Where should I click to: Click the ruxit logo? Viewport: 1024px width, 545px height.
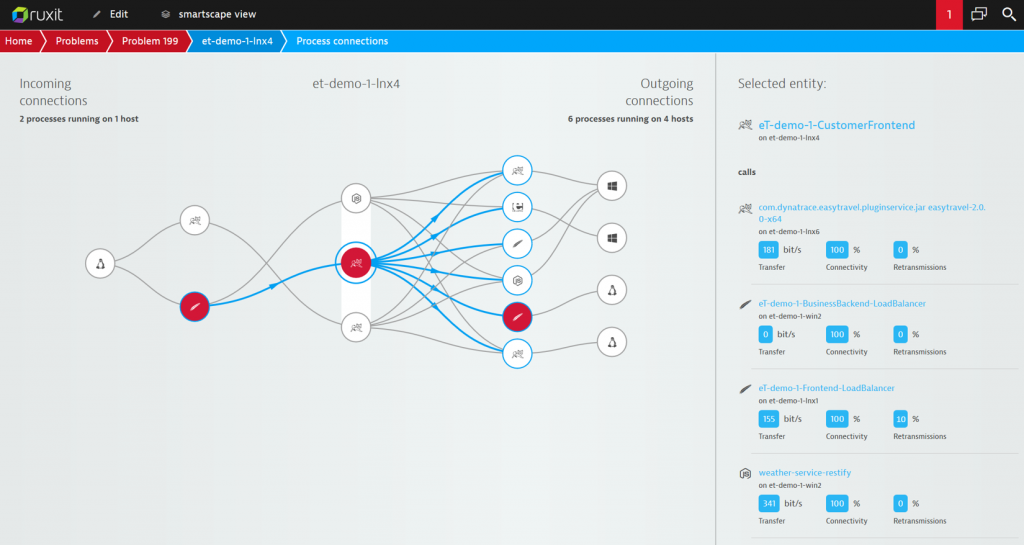(37, 14)
